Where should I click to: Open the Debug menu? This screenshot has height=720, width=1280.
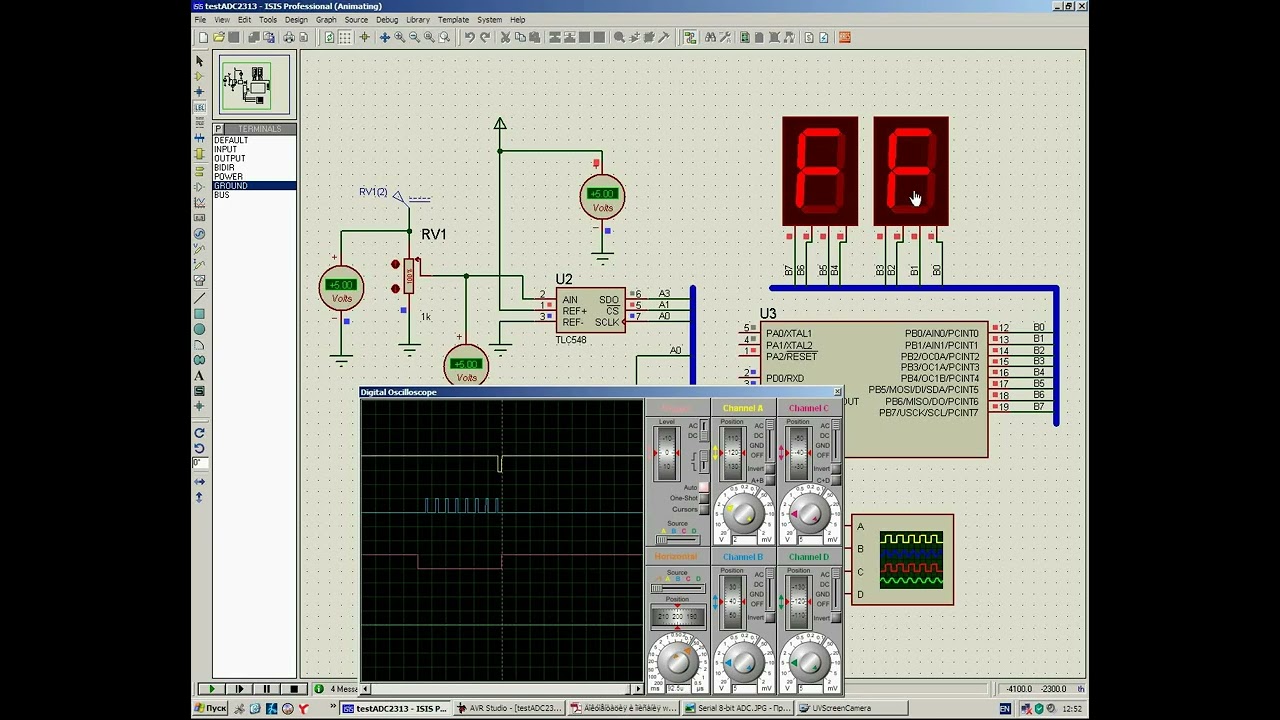point(387,20)
